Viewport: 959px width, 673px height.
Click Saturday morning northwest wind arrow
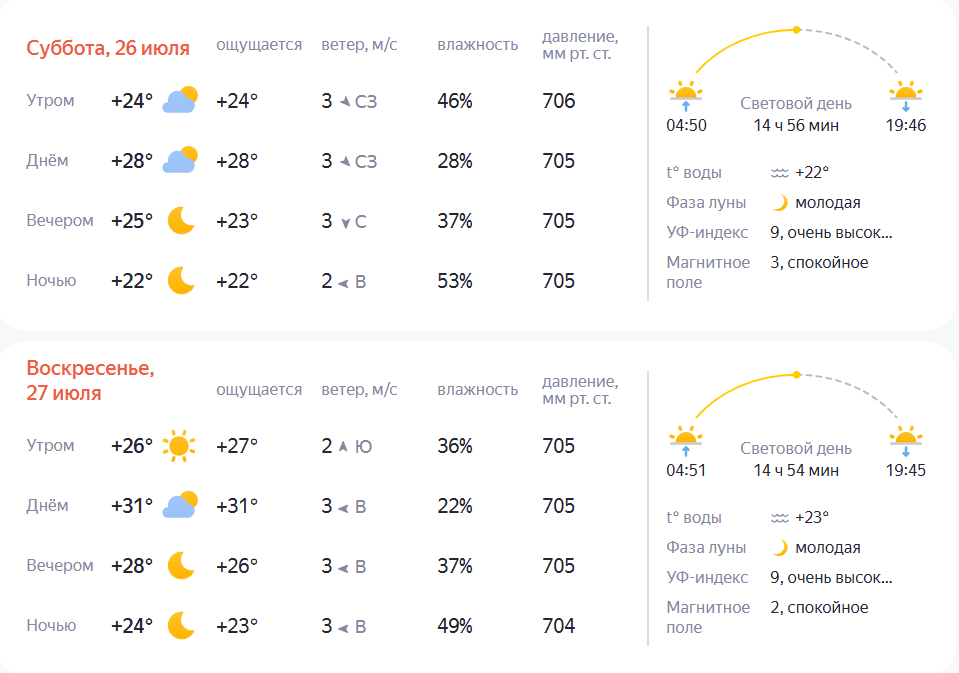coord(345,102)
